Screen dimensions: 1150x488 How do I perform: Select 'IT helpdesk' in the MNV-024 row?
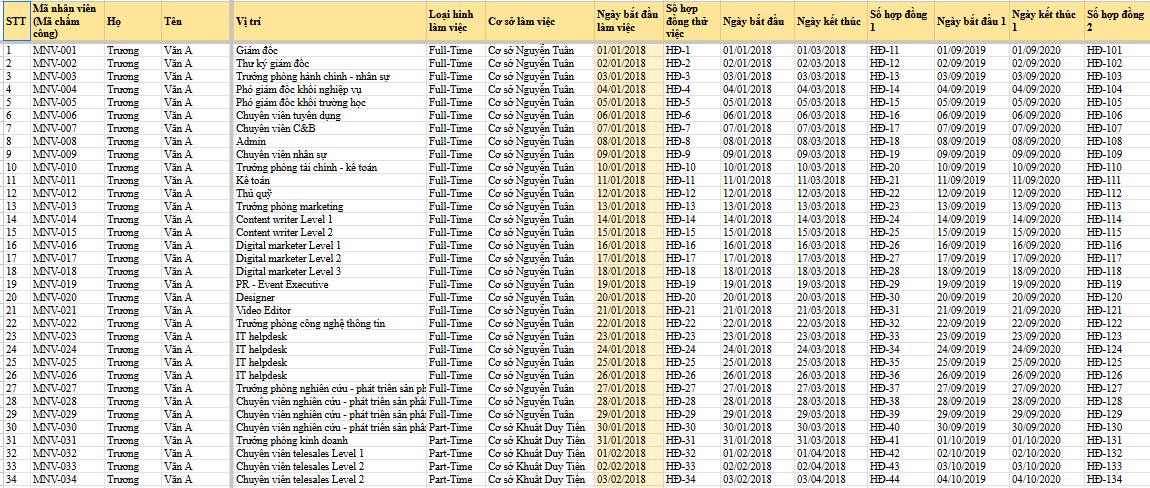[330, 349]
